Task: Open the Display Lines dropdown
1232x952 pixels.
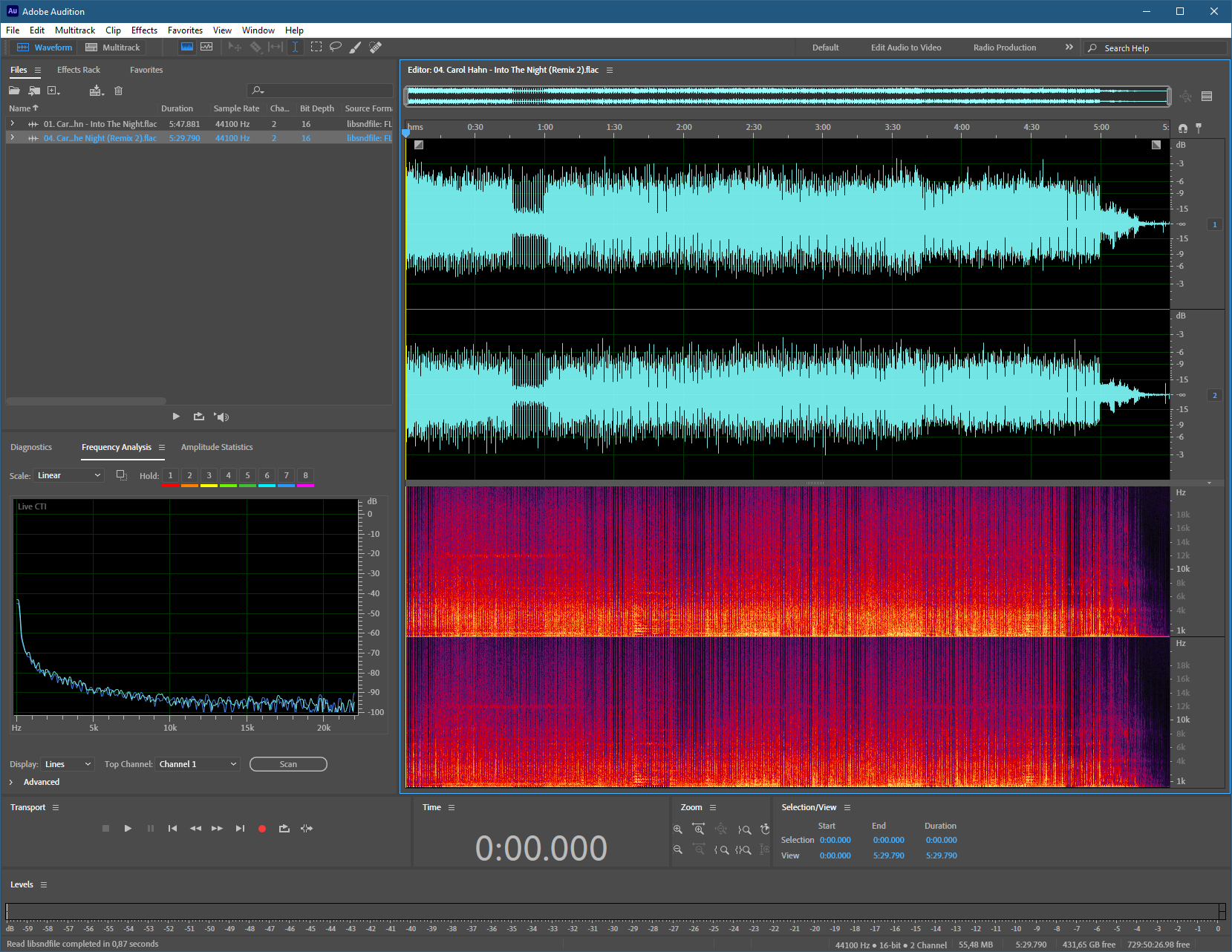Action: (x=68, y=764)
